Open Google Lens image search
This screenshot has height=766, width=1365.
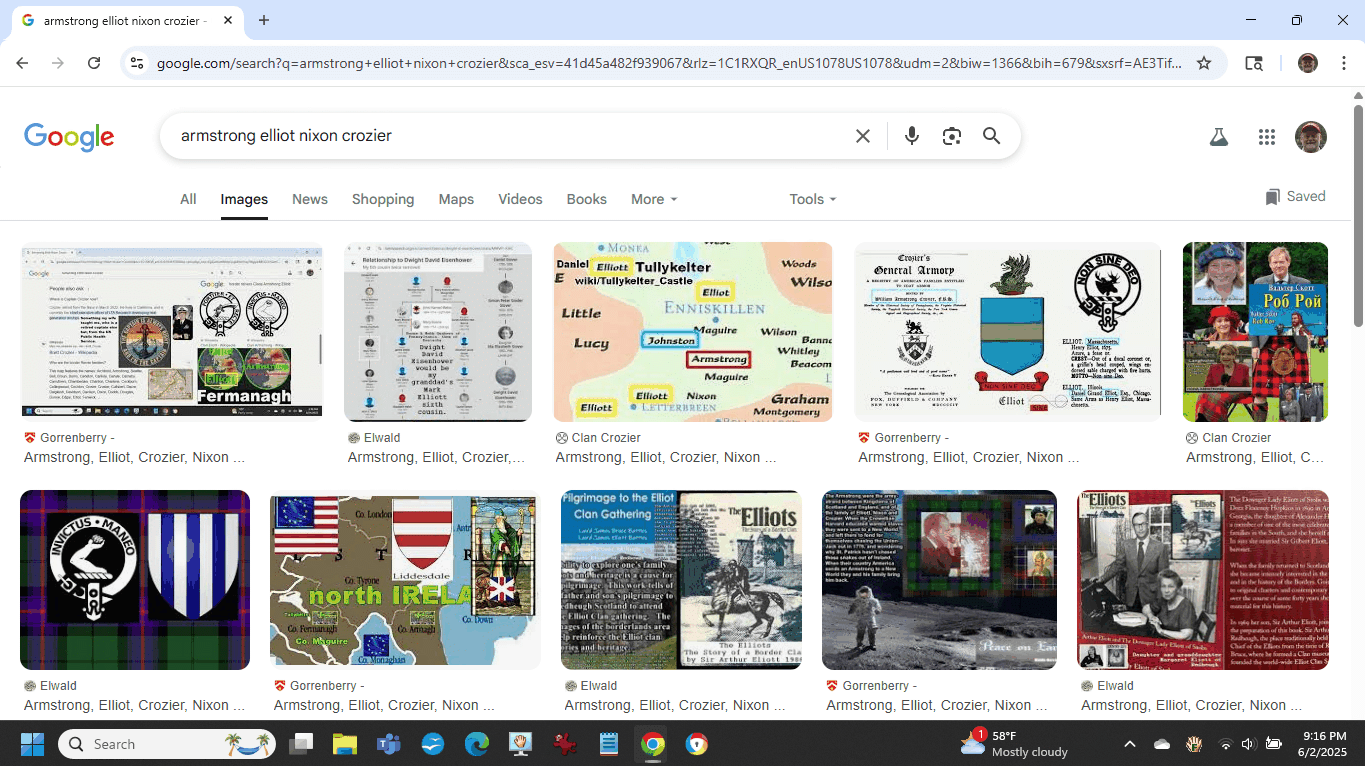tap(951, 136)
